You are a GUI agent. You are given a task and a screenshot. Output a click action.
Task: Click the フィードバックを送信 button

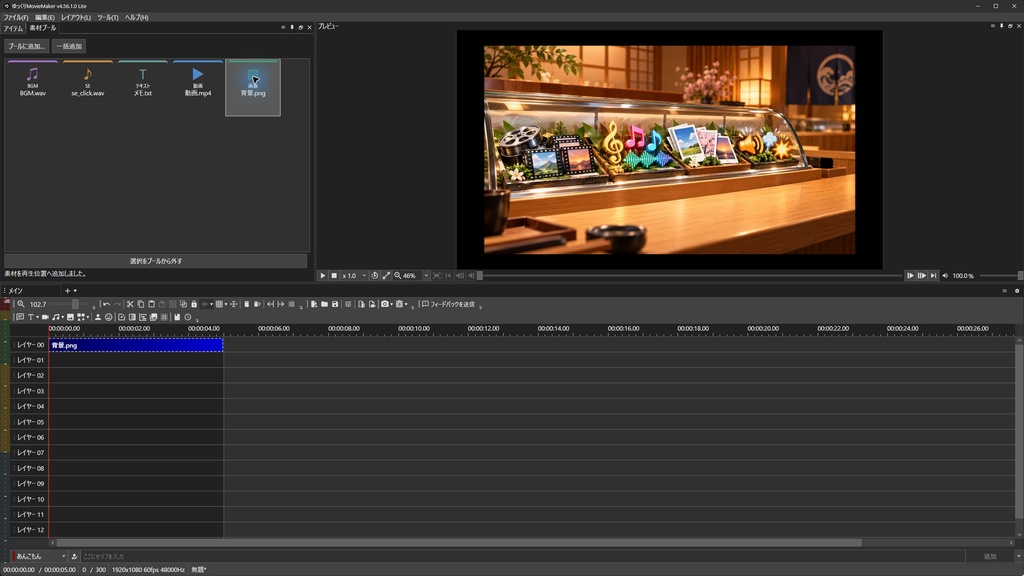448,304
